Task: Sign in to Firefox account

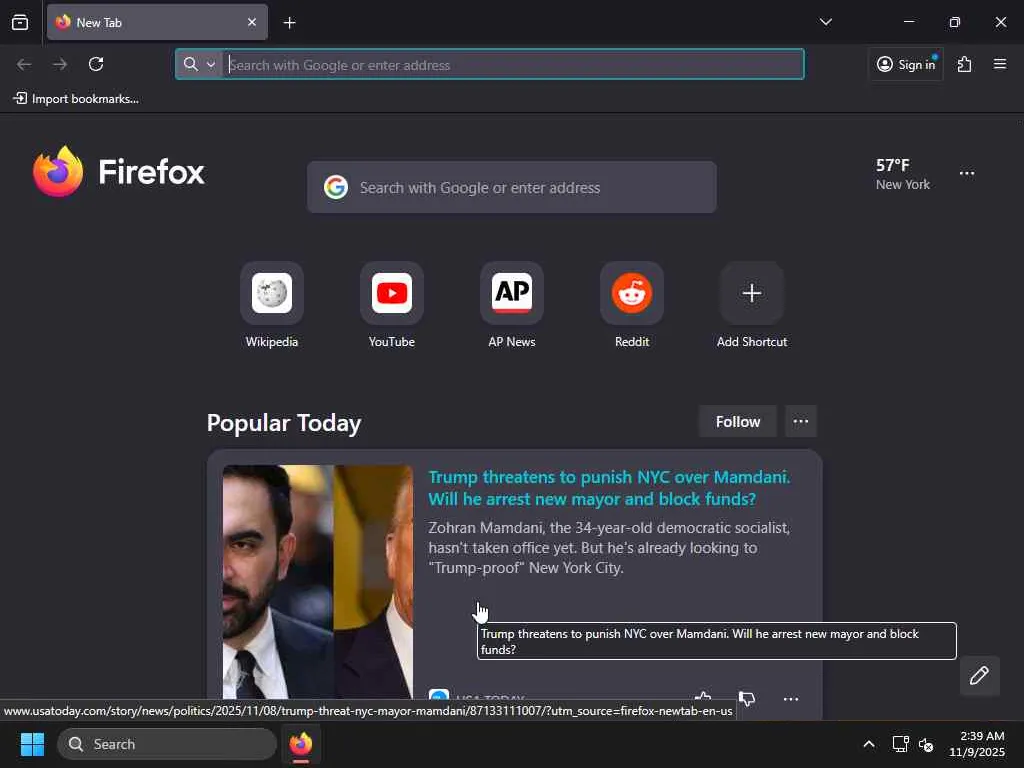Action: pos(906,64)
